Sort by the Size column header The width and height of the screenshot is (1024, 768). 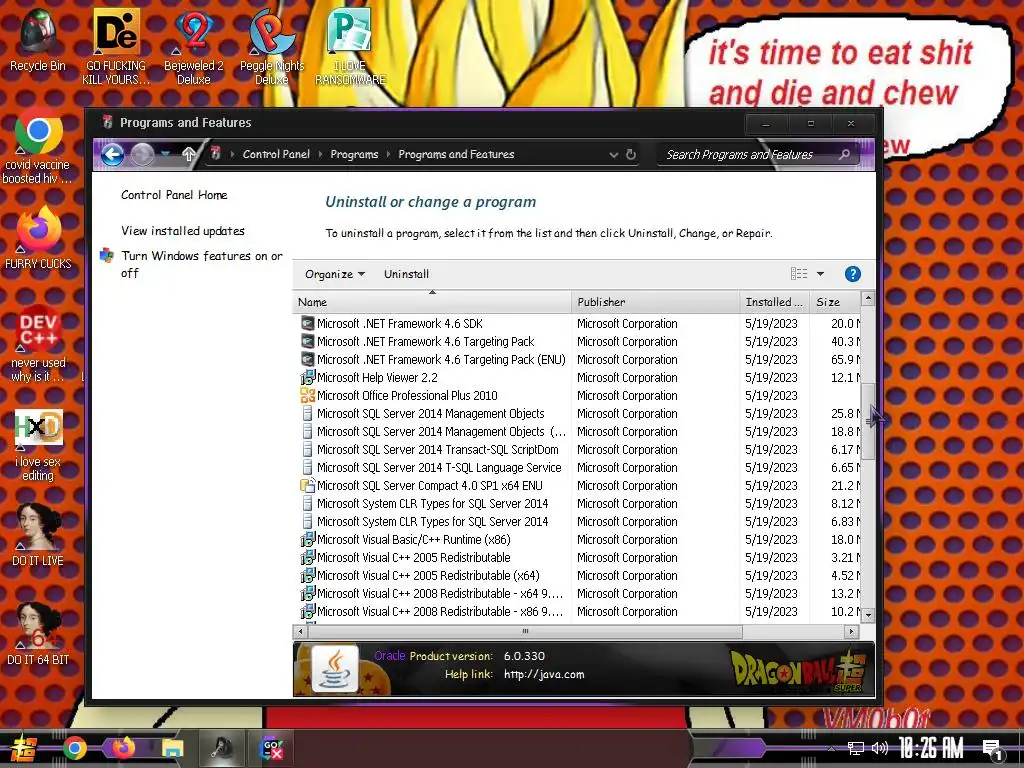click(x=835, y=302)
